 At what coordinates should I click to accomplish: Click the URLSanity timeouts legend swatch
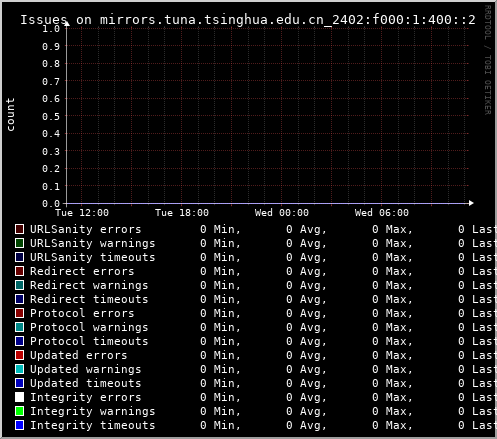coord(20,257)
